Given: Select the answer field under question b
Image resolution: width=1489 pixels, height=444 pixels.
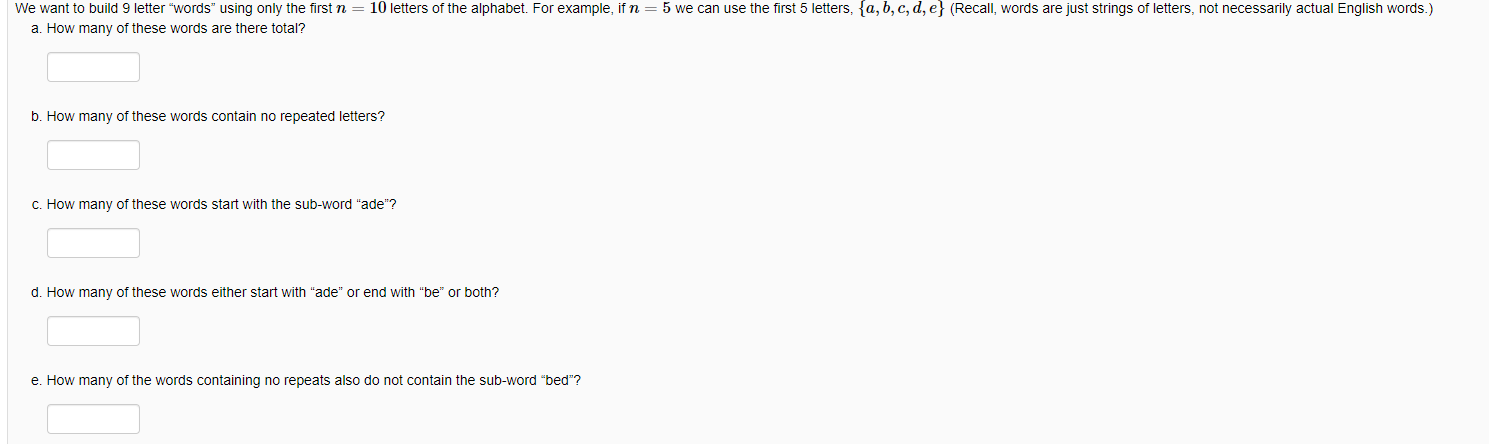Looking at the screenshot, I should (x=93, y=155).
